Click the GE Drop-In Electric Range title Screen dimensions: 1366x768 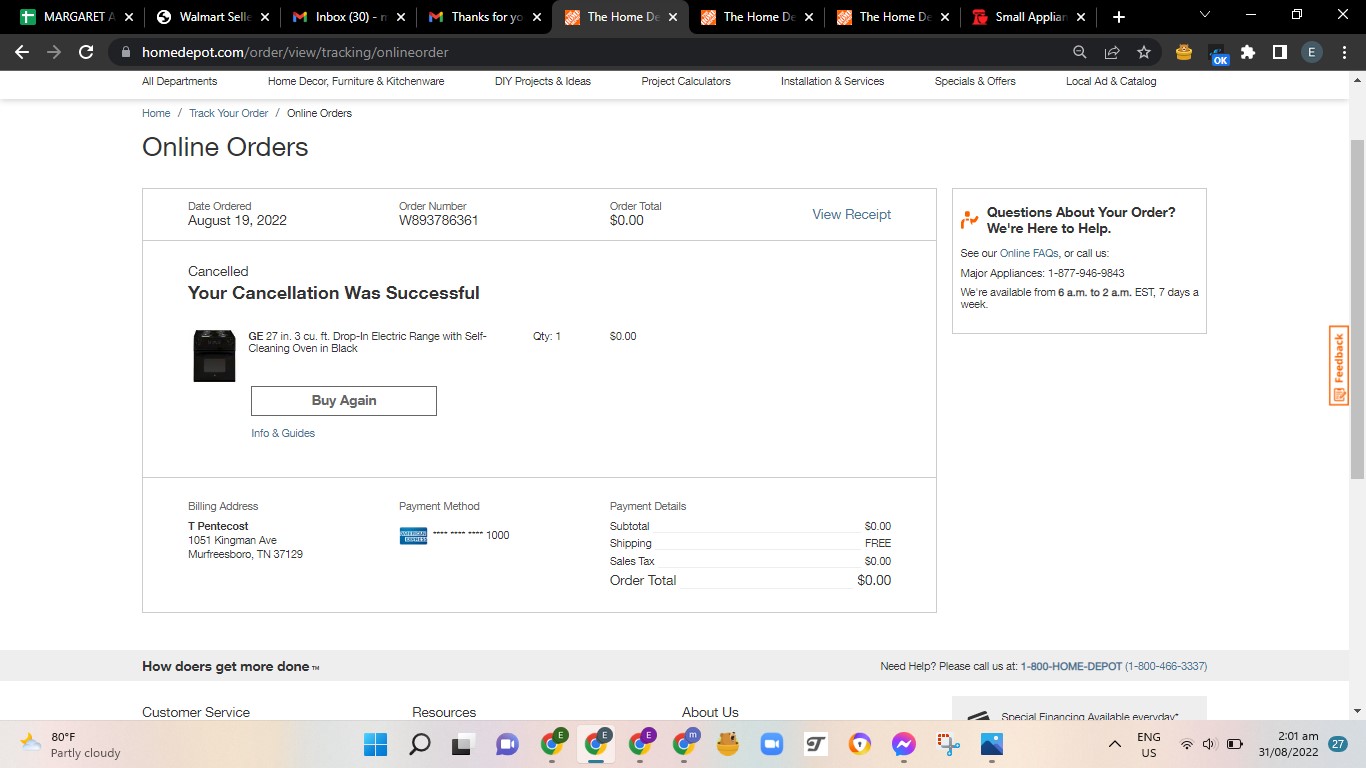click(368, 342)
